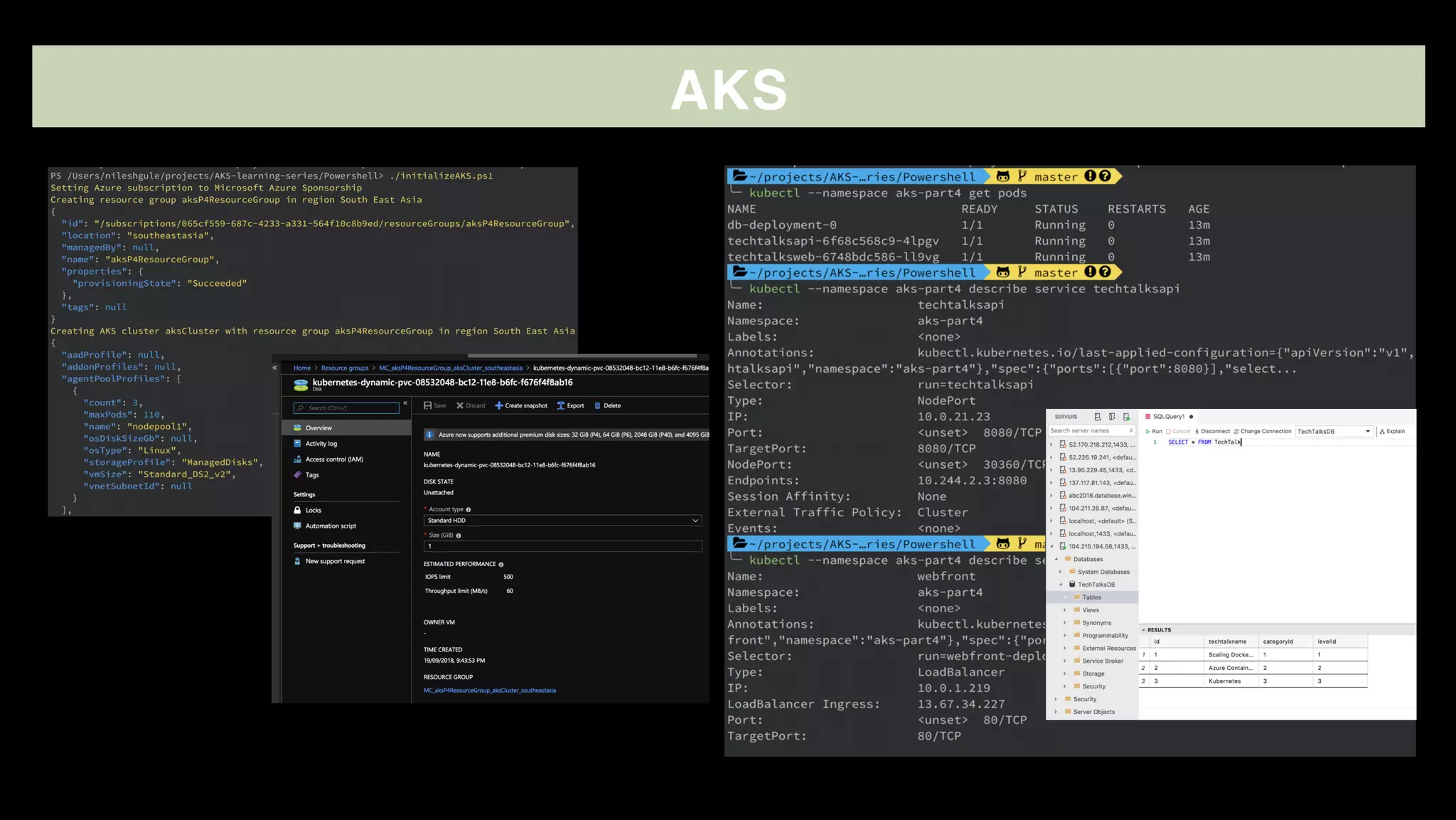Expand the 52.226.19.241 server node
1456x820 pixels.
click(x=1051, y=457)
